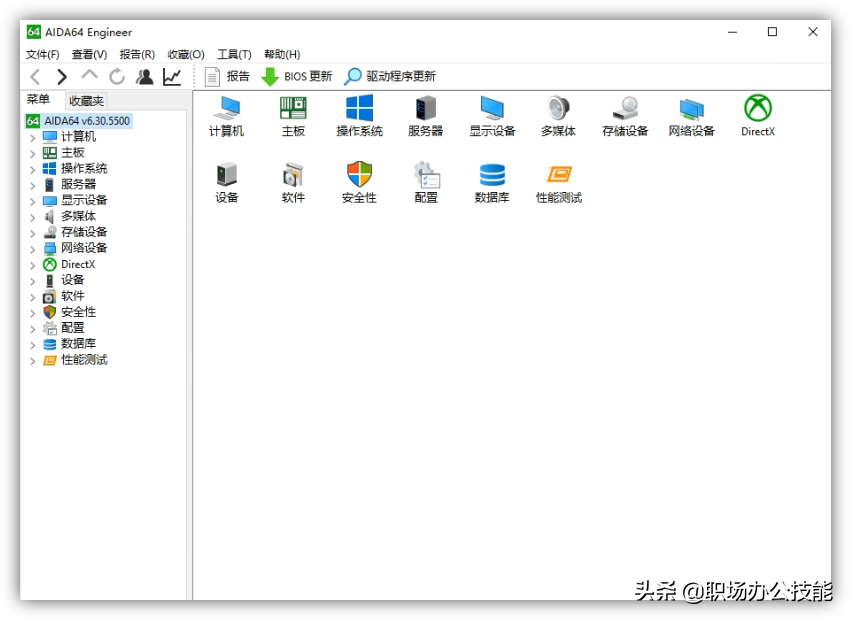This screenshot has height=620, width=851.
Task: Select DirectX in the left tree
Action: pyautogui.click(x=78, y=264)
